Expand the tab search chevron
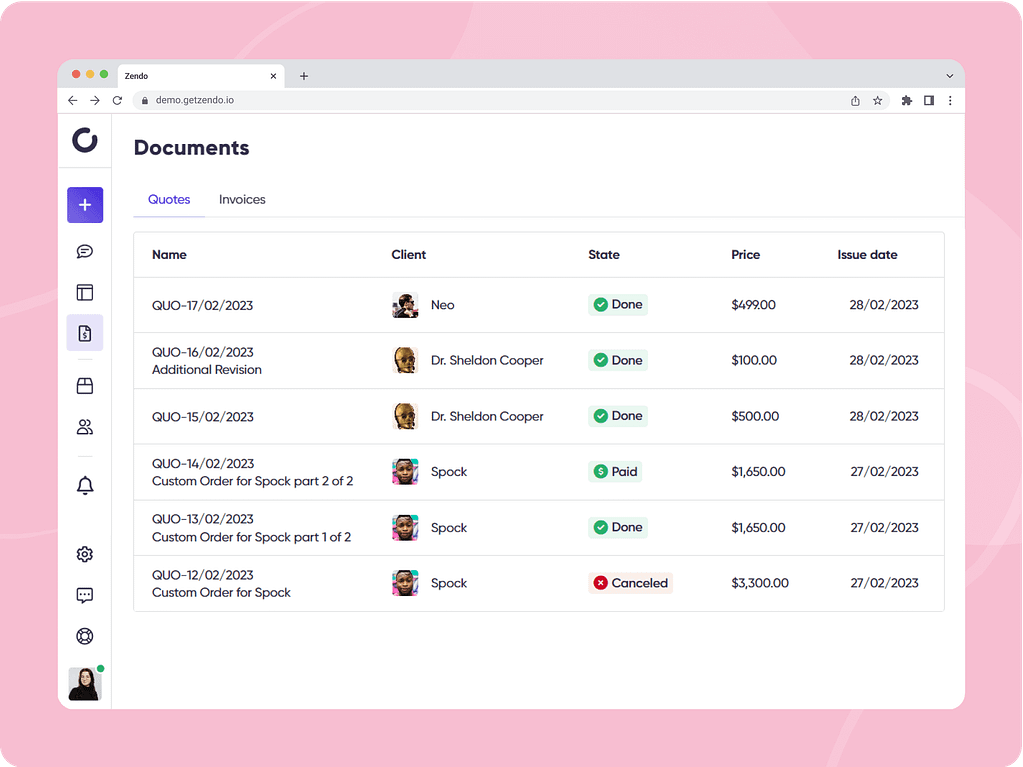Viewport: 1023px width, 767px height. pyautogui.click(x=950, y=76)
